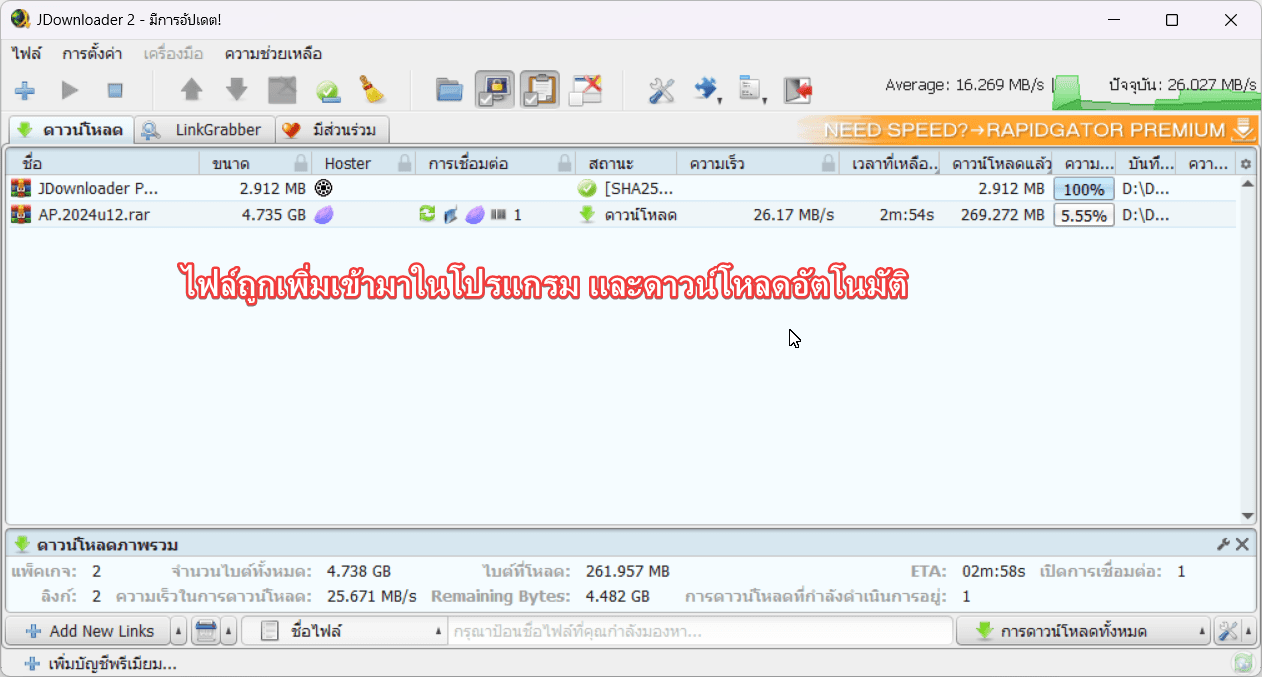Click the Move Down arrow toolbar icon

237,90
